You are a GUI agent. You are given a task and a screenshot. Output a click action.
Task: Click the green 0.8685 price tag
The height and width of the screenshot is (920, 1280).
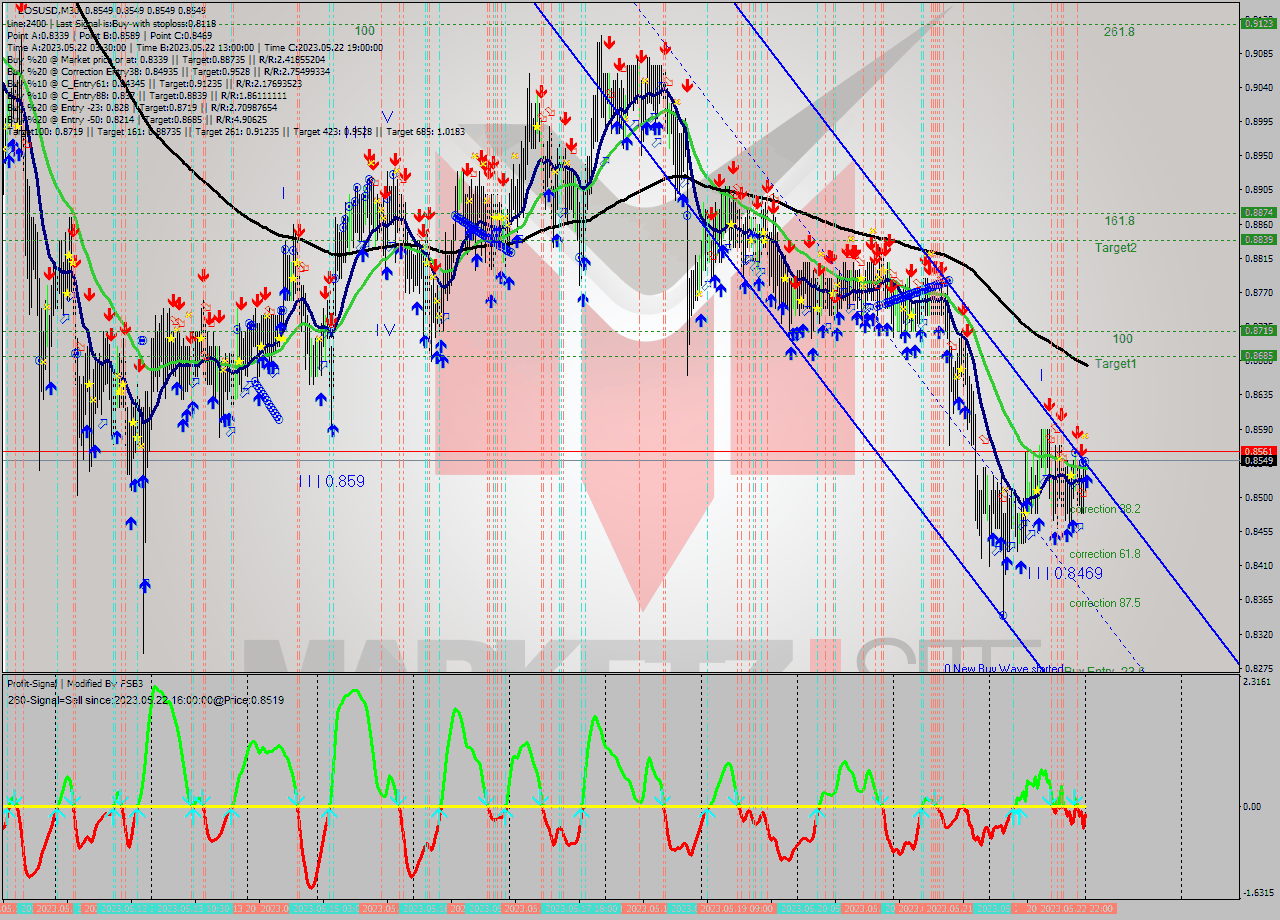tap(1257, 355)
